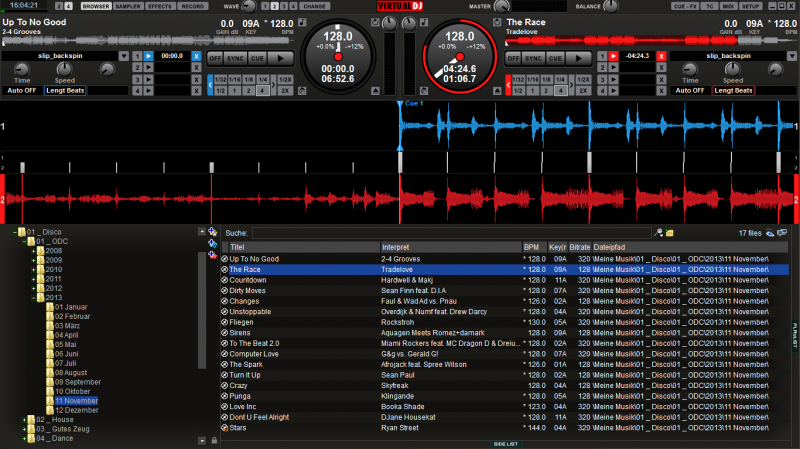Screen dimensions: 800x449
Task: Click the blue loop-in arrow on left deck
Action: [210, 85]
